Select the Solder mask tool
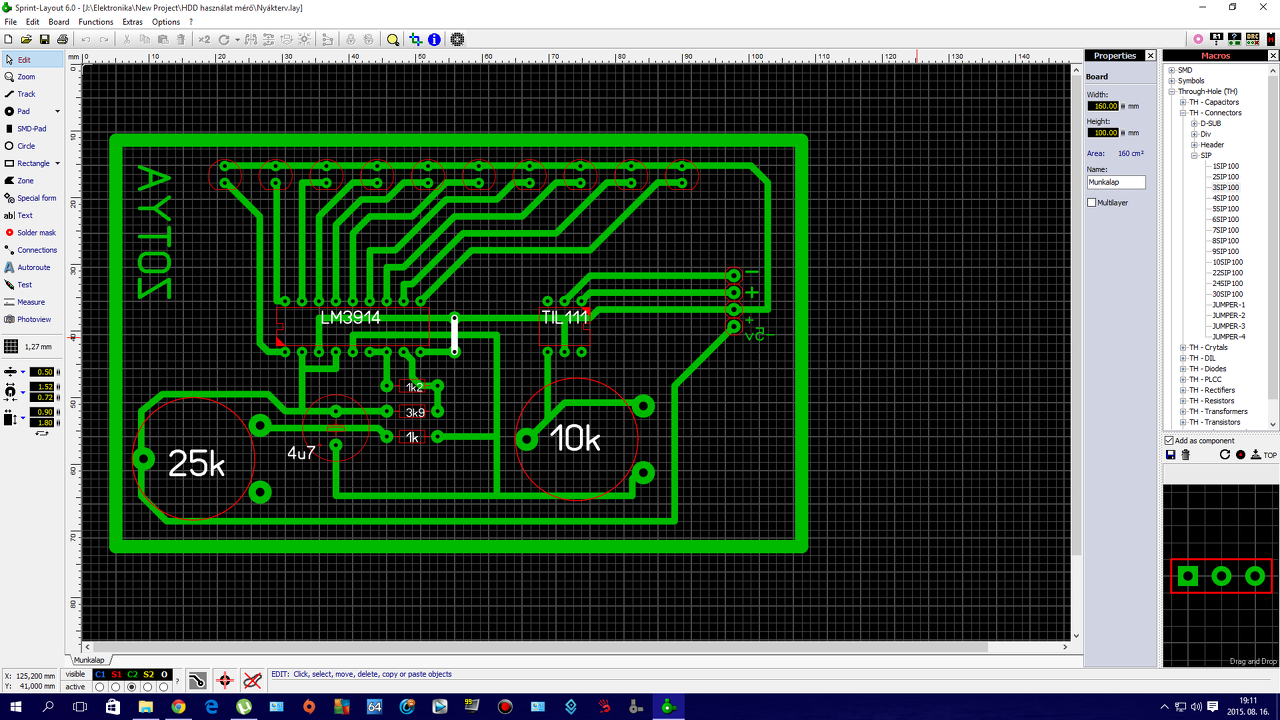 pyautogui.click(x=30, y=232)
